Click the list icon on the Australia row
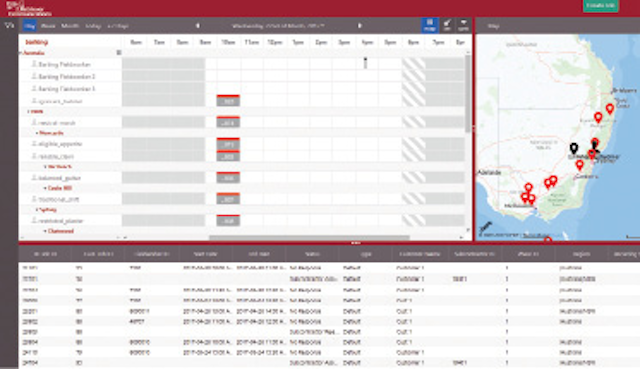 click(x=119, y=53)
